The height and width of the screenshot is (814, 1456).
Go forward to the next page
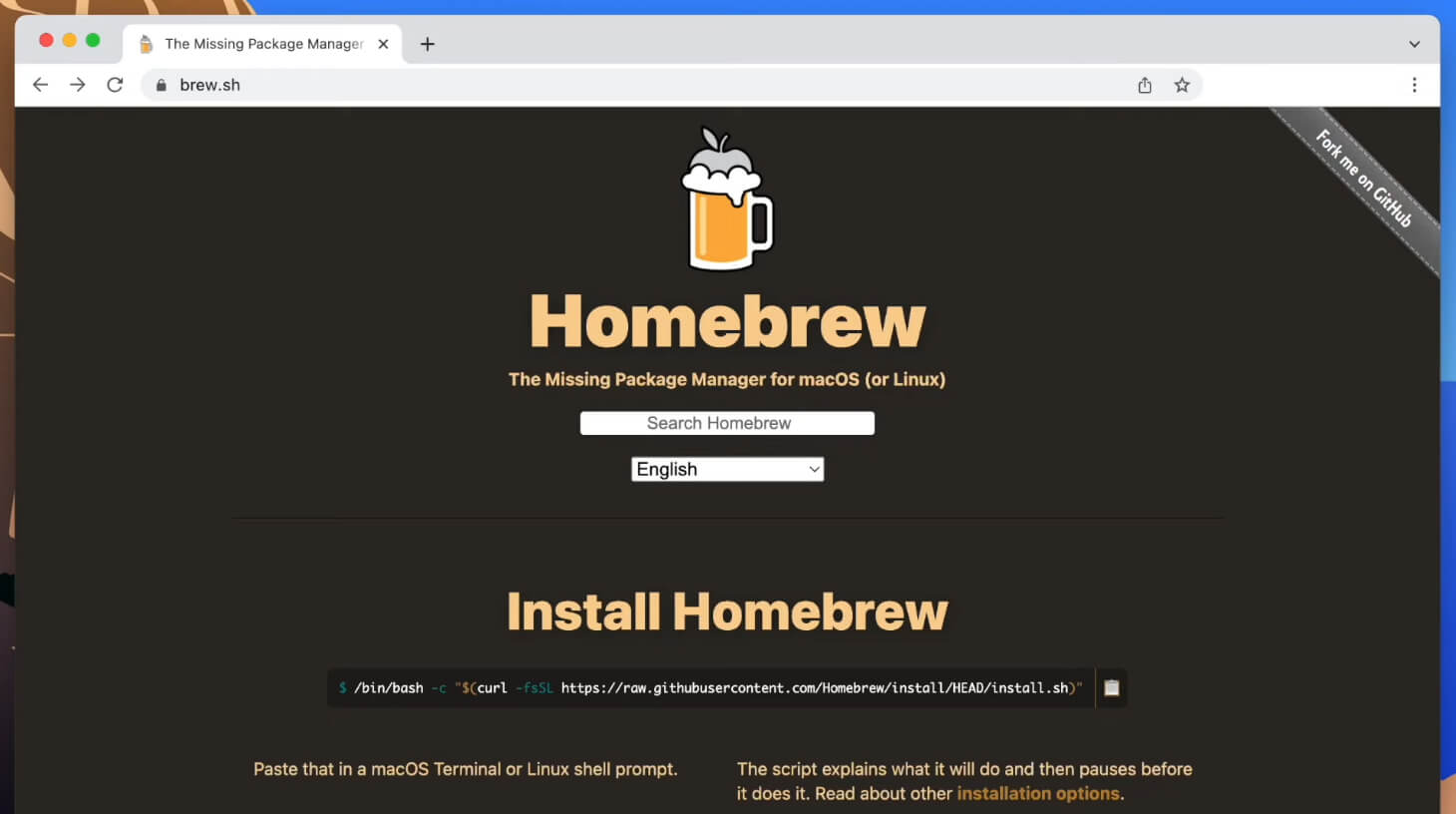(x=78, y=85)
